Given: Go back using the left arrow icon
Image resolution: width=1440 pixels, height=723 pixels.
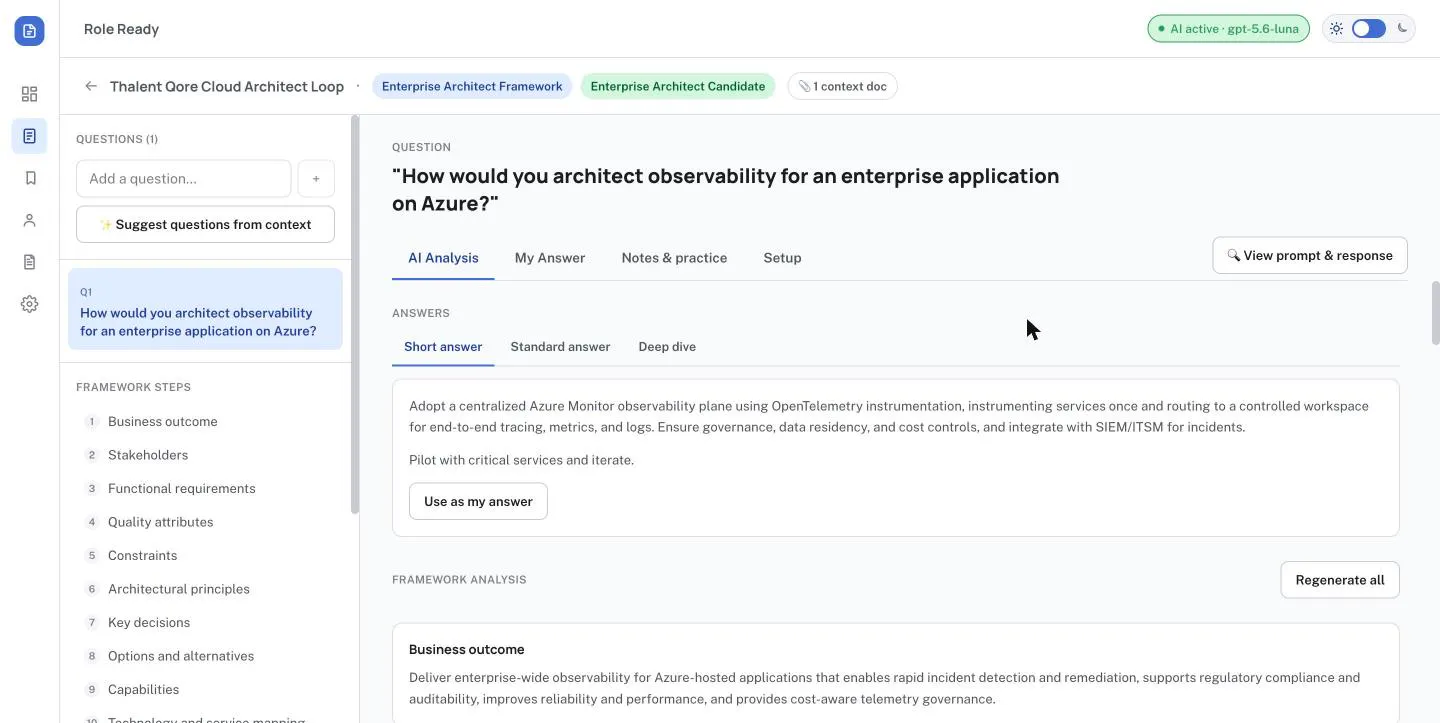Looking at the screenshot, I should click(x=91, y=86).
